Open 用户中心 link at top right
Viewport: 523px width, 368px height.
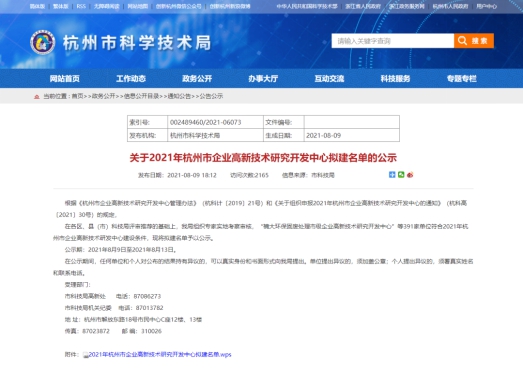point(486,6)
